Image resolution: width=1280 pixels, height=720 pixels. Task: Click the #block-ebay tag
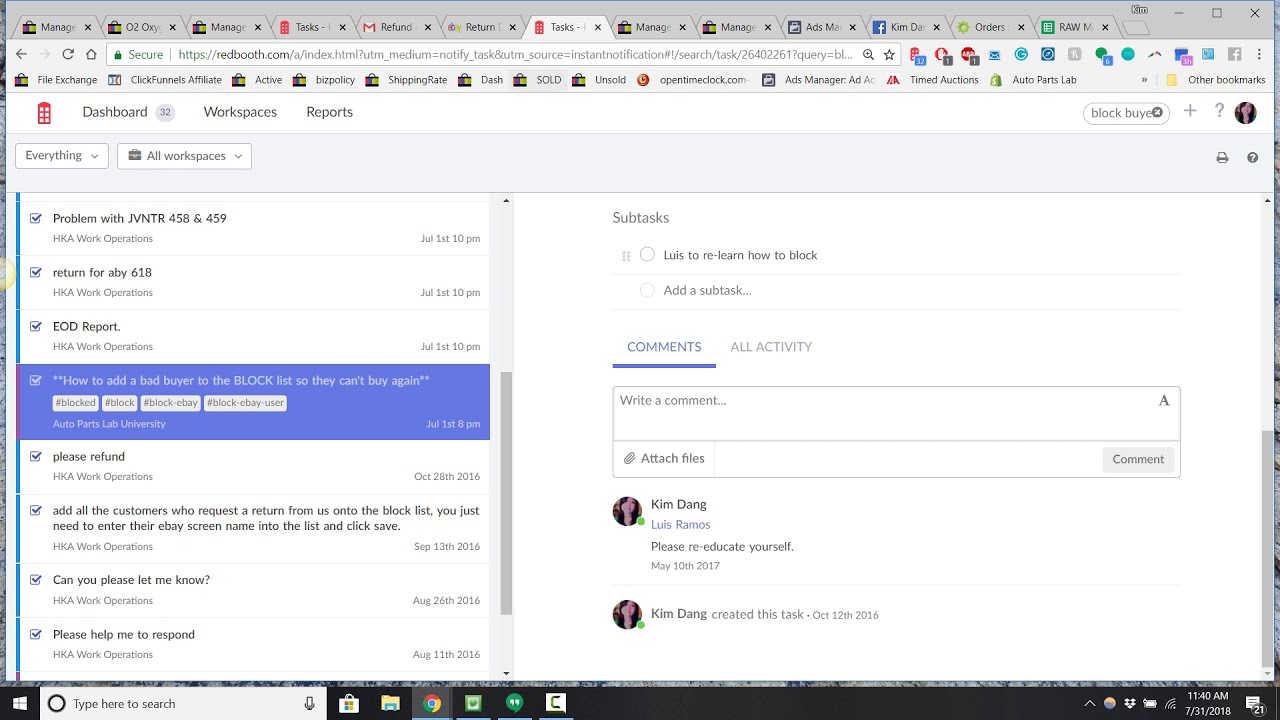click(x=170, y=403)
